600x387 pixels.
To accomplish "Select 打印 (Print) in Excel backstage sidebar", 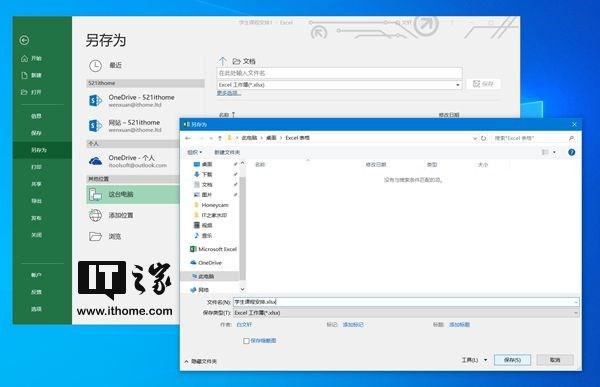I will pos(36,167).
